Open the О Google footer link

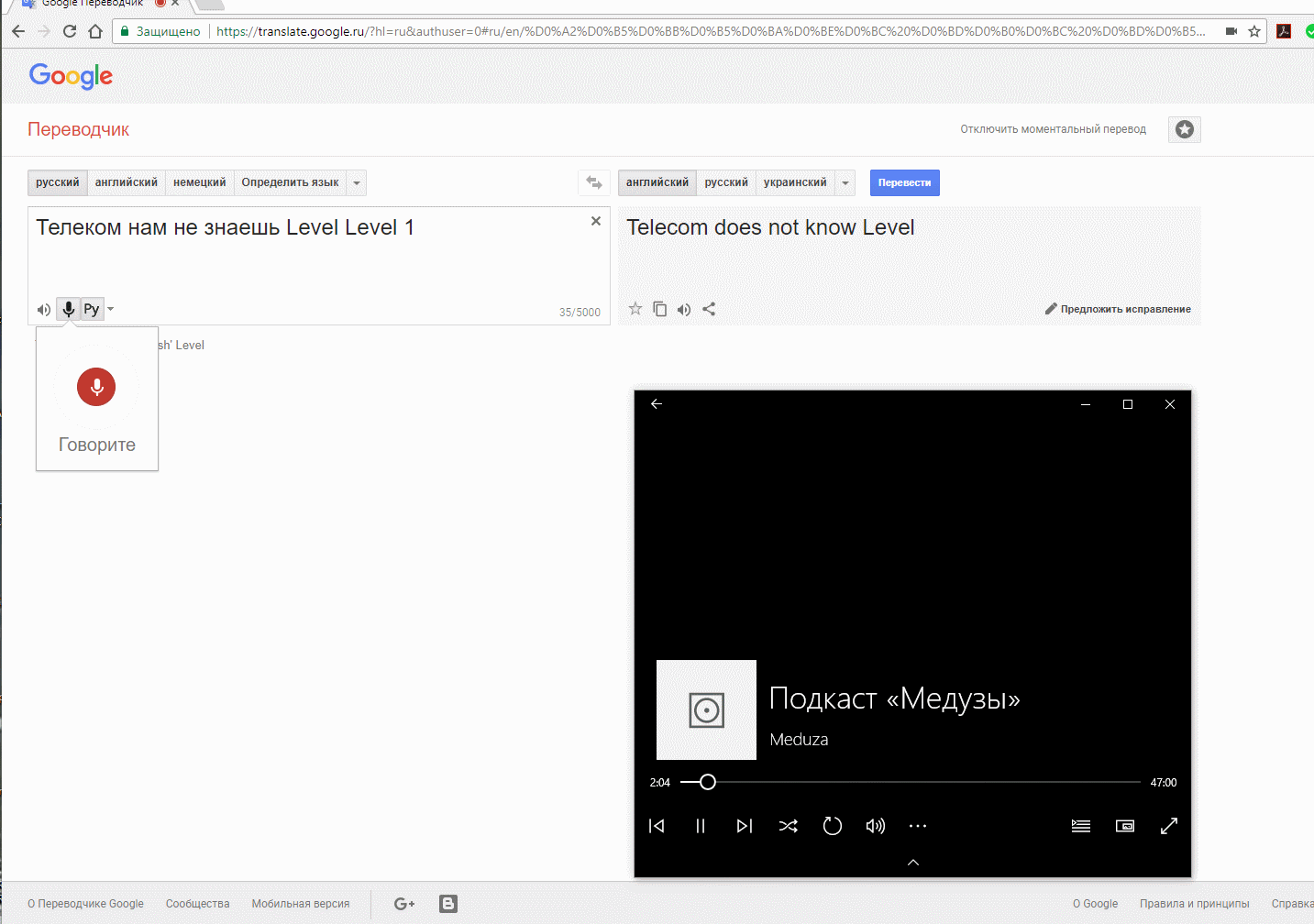tap(1096, 904)
